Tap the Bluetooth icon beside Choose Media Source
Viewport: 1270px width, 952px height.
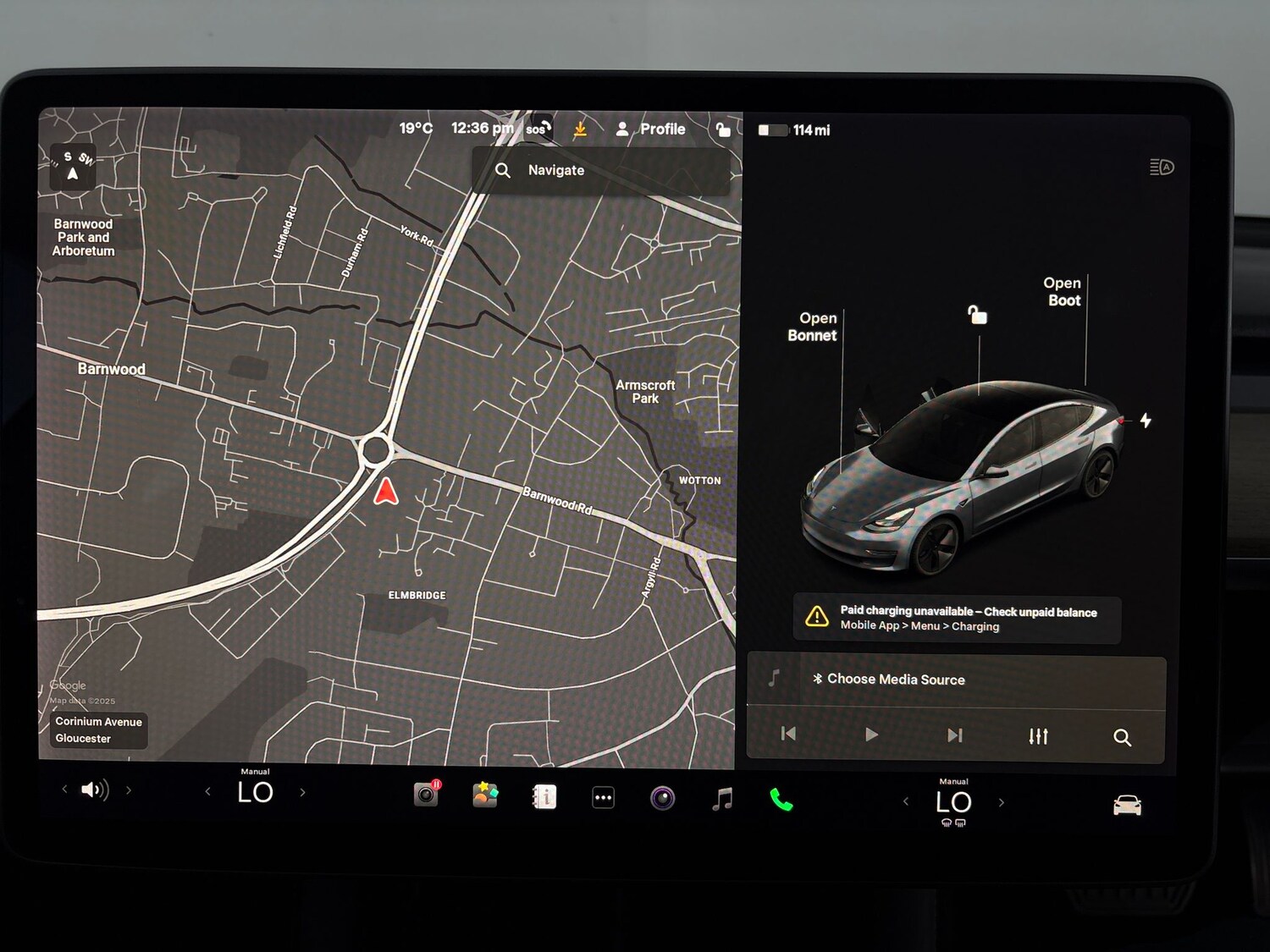[817, 679]
